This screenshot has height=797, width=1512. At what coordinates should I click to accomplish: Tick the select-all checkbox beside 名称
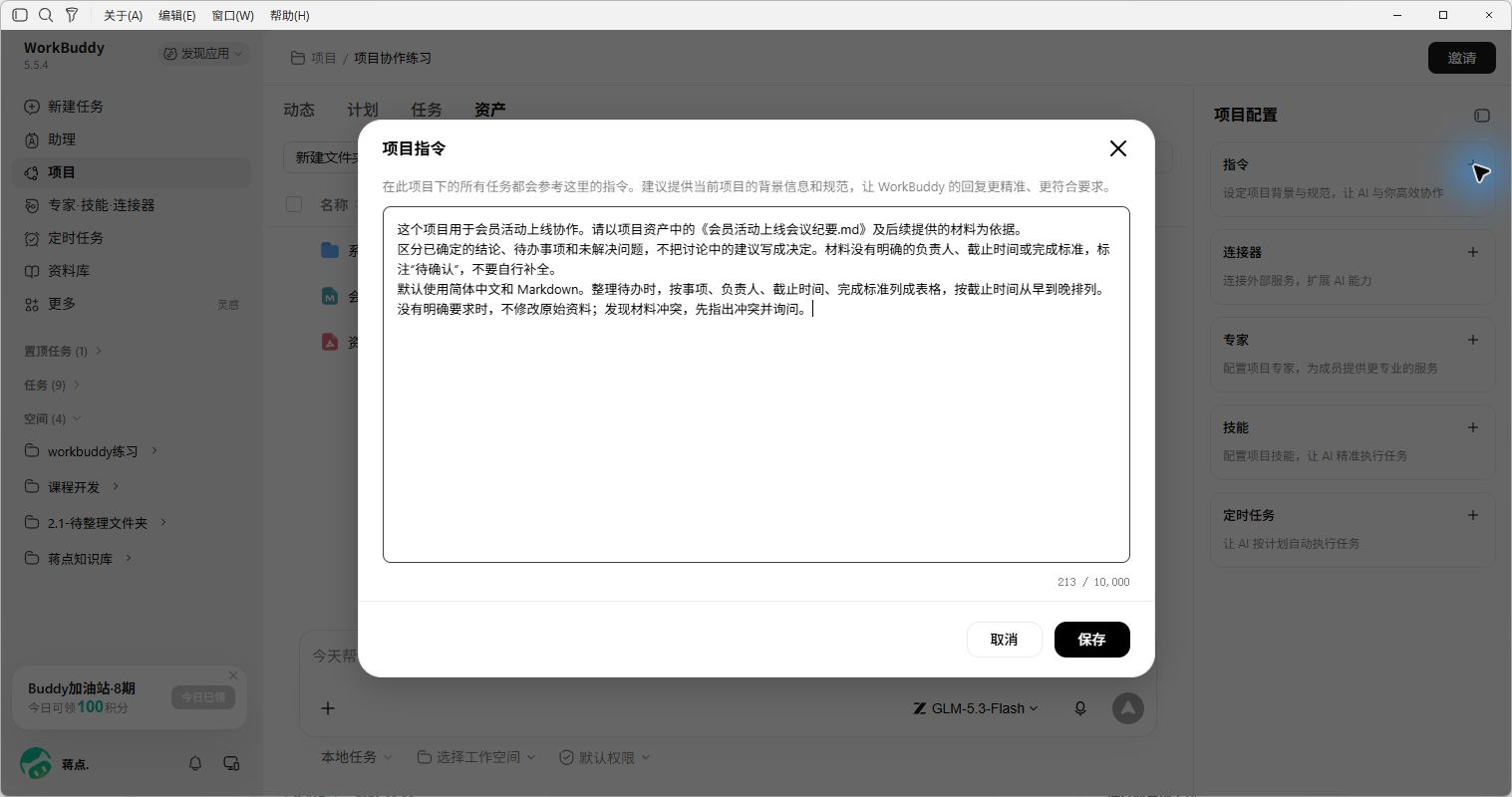(x=294, y=204)
